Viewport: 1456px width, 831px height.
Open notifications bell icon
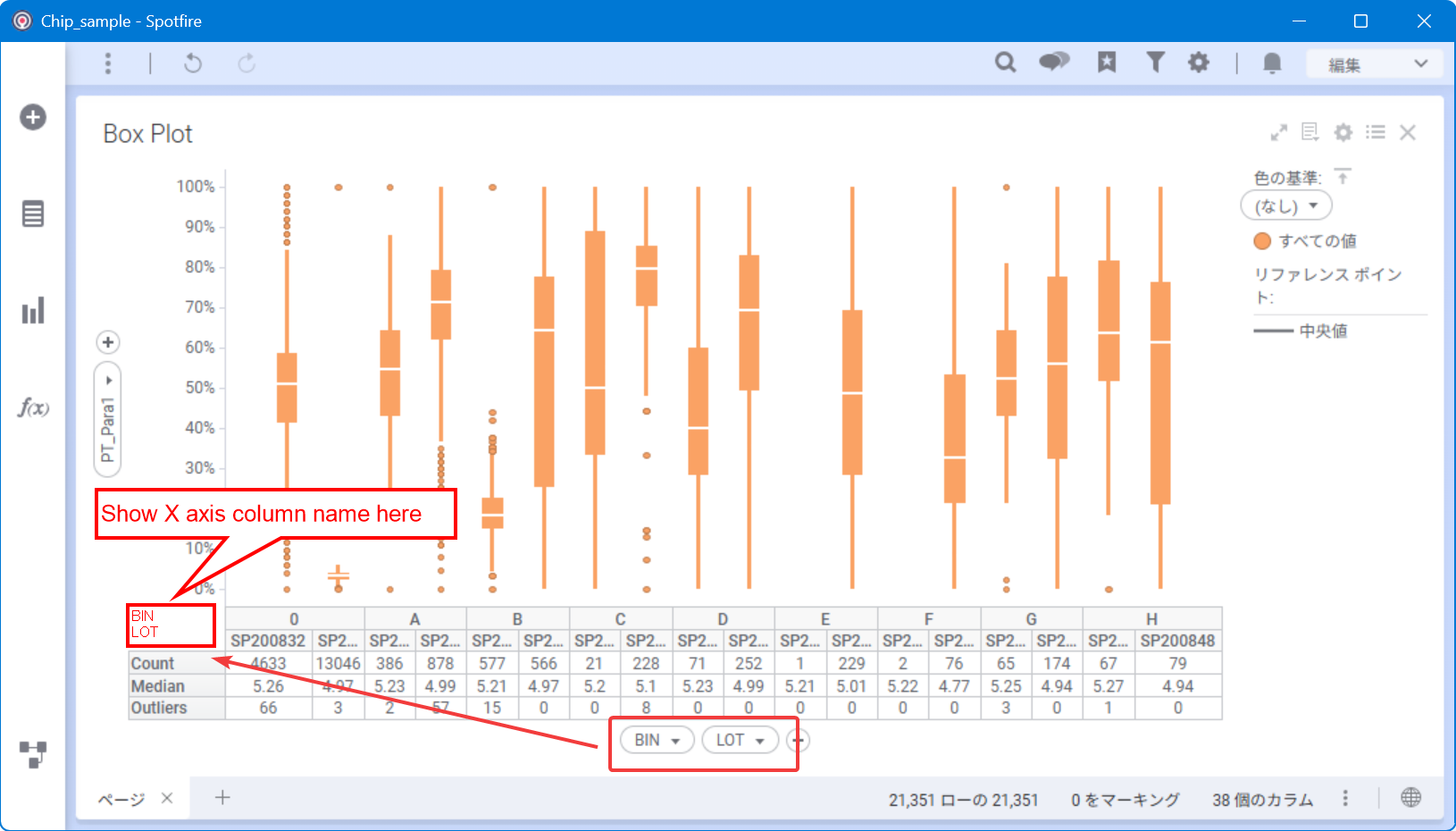[x=1272, y=63]
